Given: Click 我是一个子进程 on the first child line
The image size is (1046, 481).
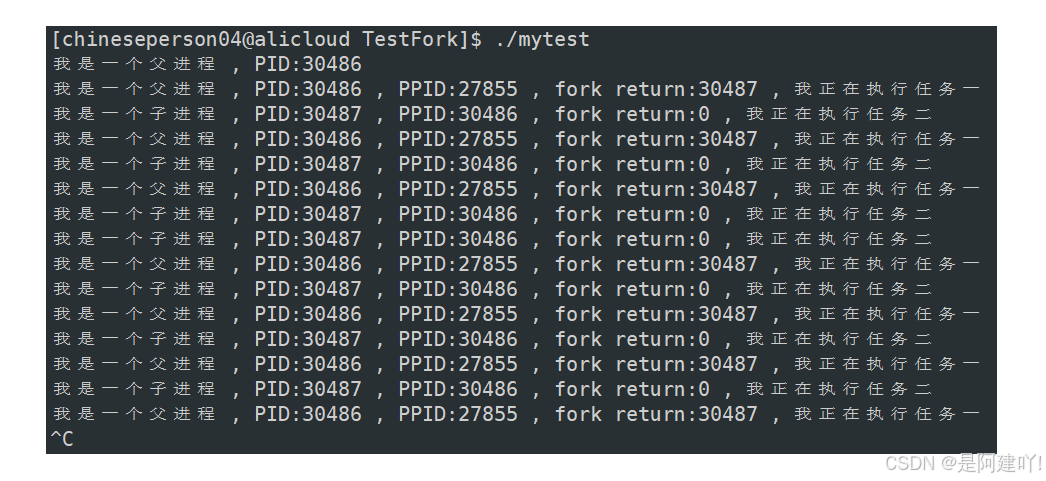Looking at the screenshot, I should [134, 115].
